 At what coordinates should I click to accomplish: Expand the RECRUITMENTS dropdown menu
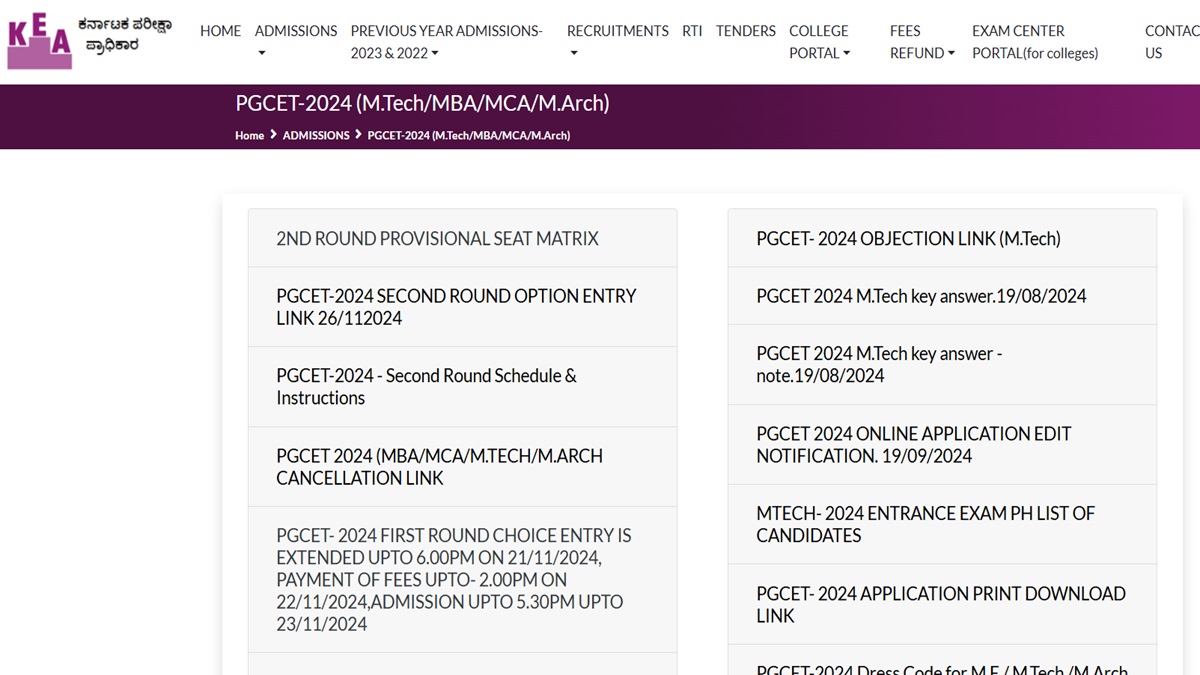(x=617, y=41)
